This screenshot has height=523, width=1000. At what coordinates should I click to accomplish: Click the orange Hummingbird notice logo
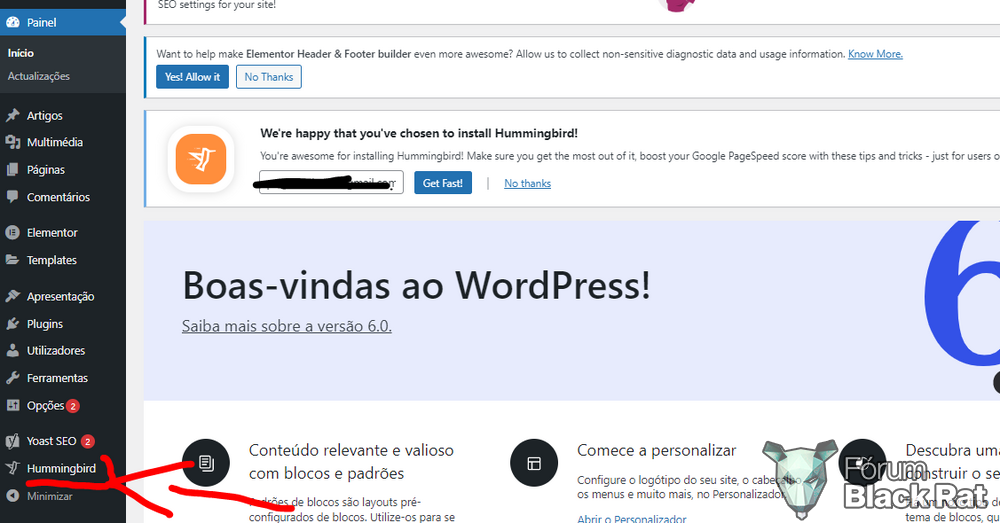201,159
